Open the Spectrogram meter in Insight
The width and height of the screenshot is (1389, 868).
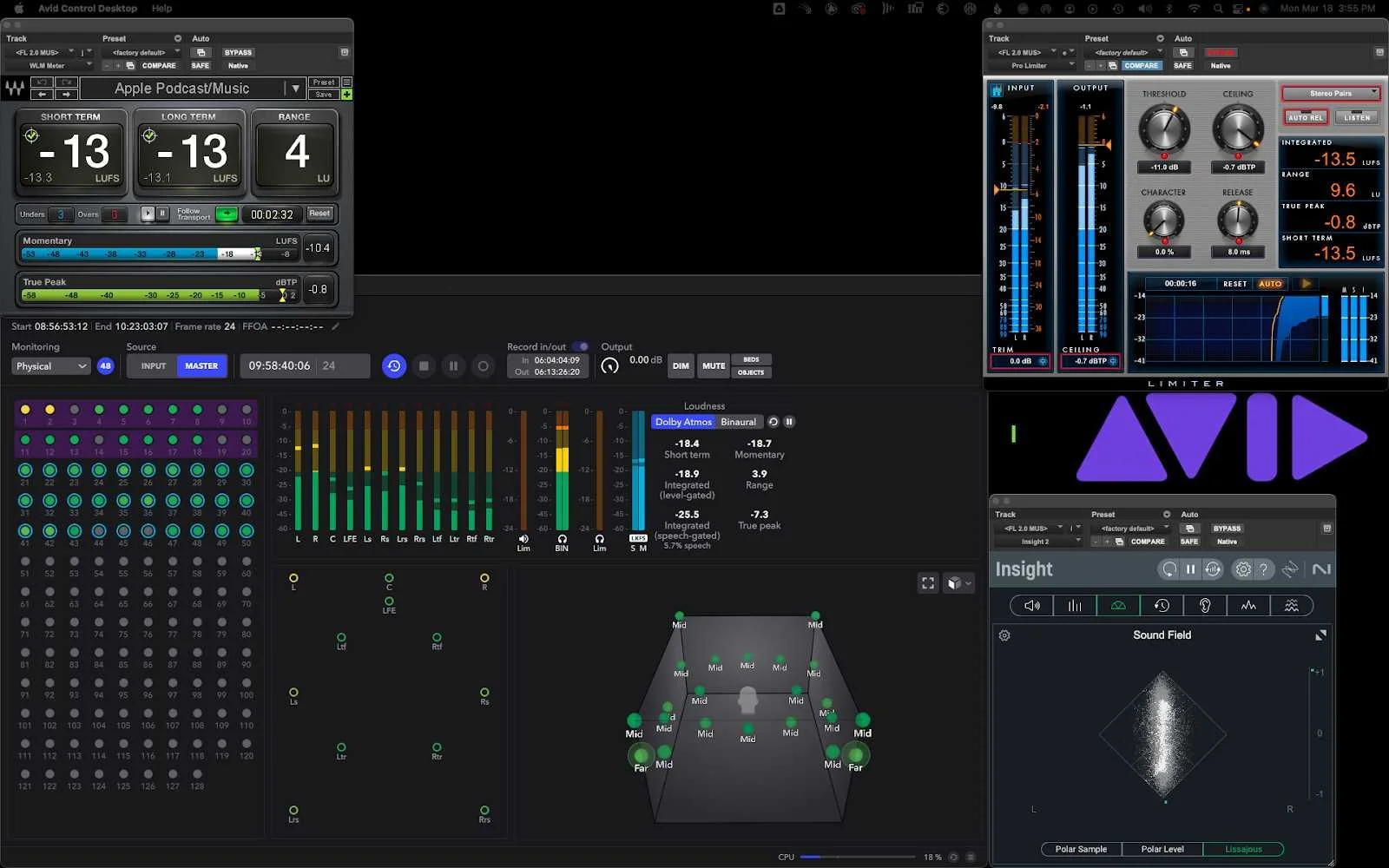tap(1291, 604)
